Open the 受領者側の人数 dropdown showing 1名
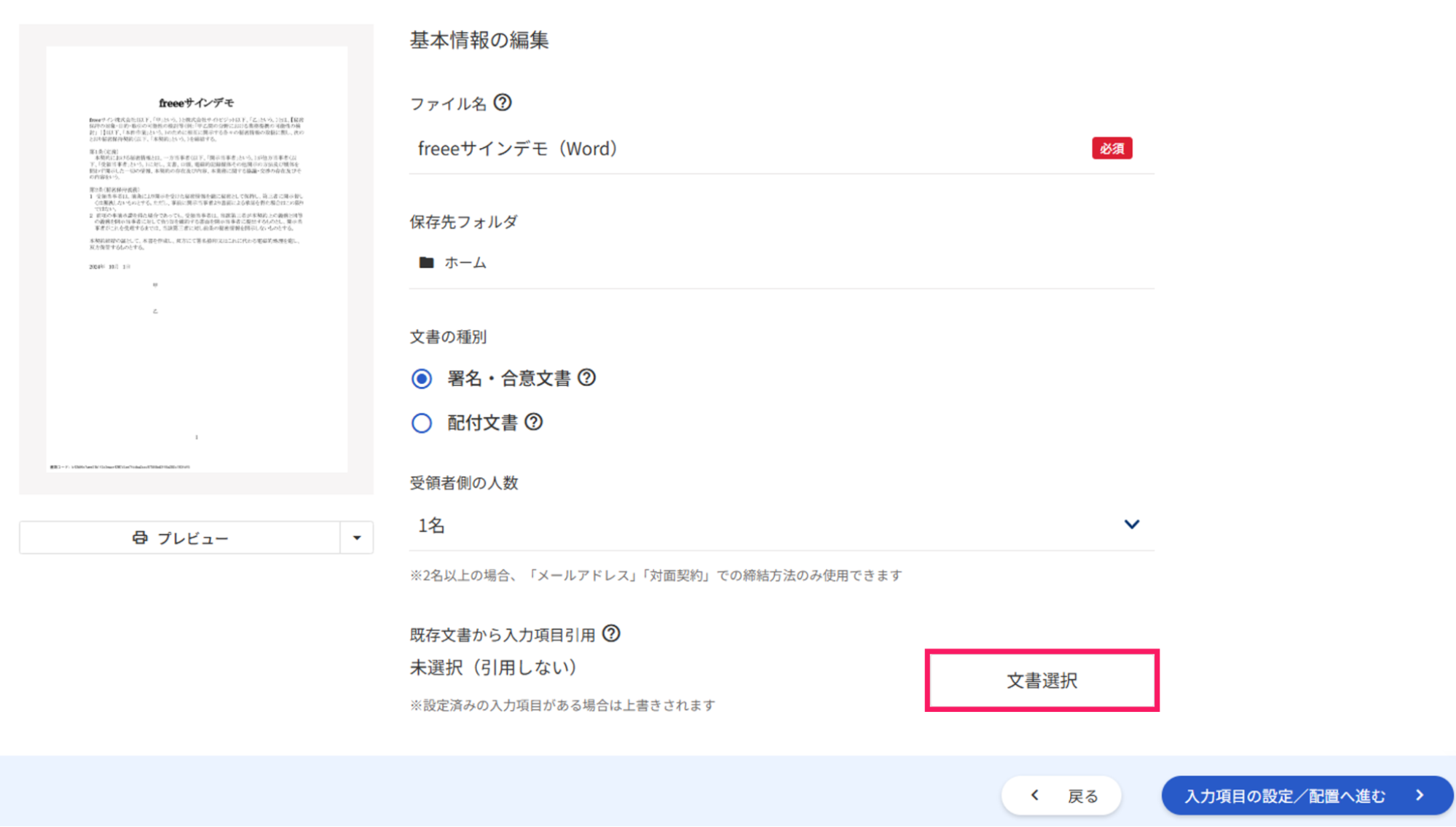Image resolution: width=1456 pixels, height=827 pixels. [x=782, y=525]
